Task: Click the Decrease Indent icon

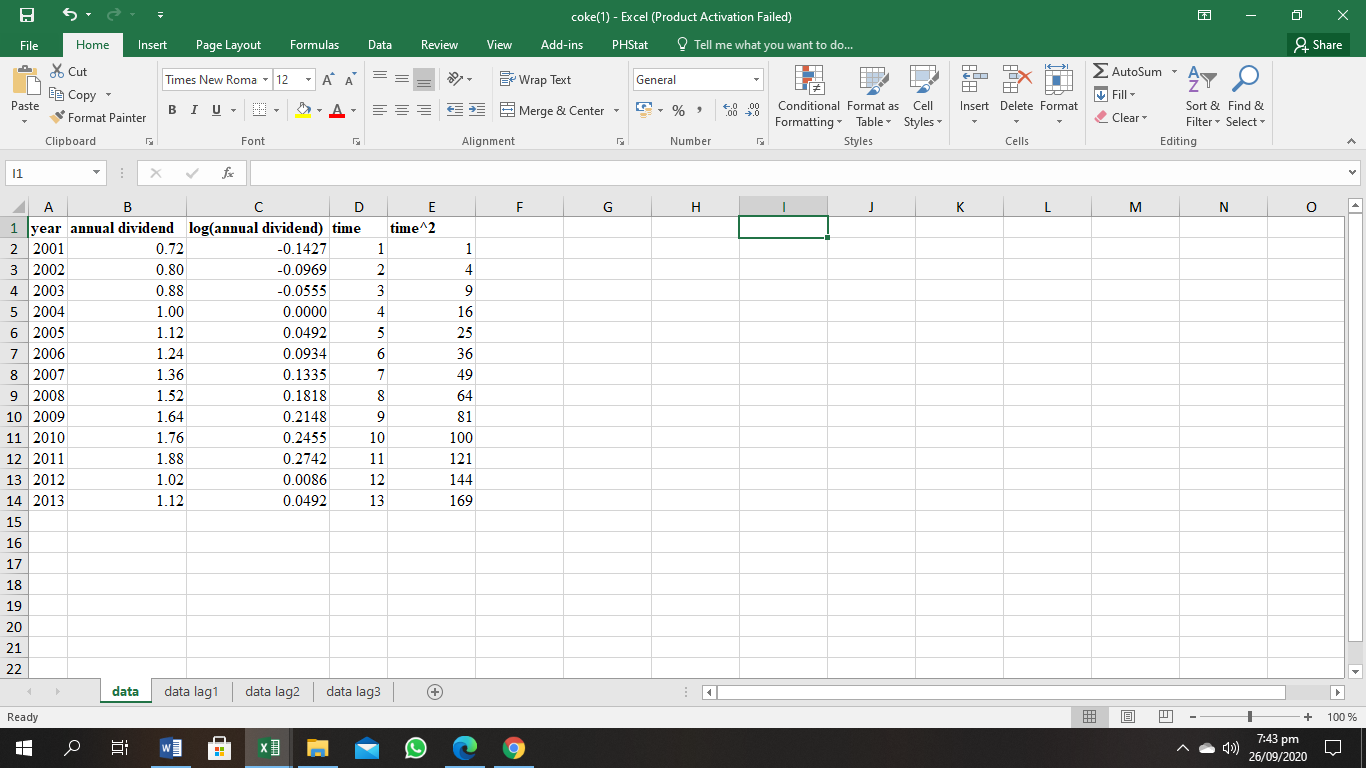Action: 455,110
